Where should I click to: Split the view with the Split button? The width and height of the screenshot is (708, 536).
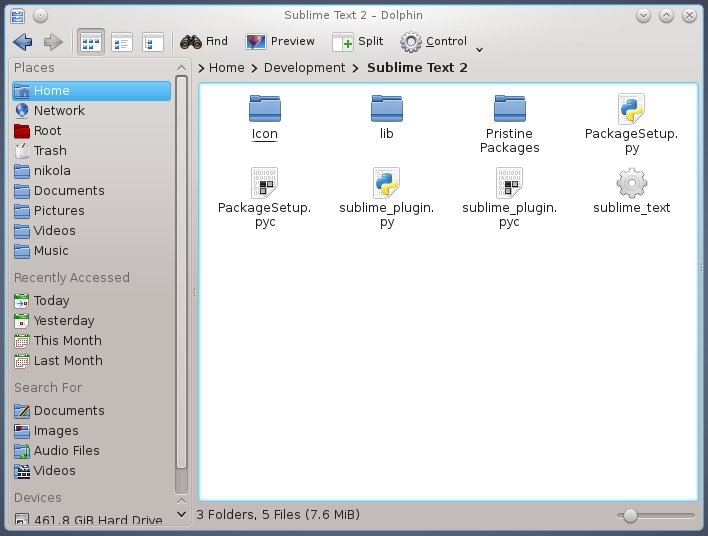pos(357,42)
